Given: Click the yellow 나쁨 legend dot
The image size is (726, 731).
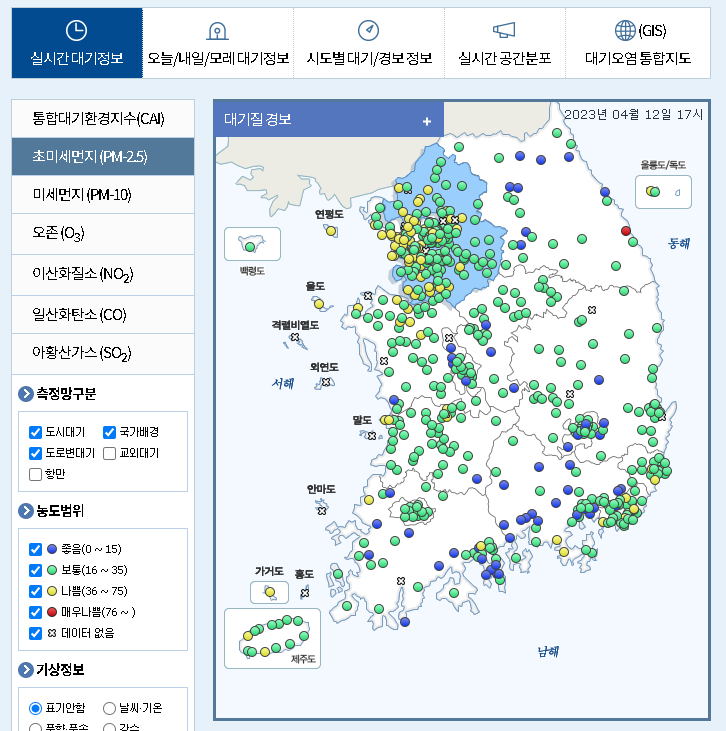Looking at the screenshot, I should [52, 591].
